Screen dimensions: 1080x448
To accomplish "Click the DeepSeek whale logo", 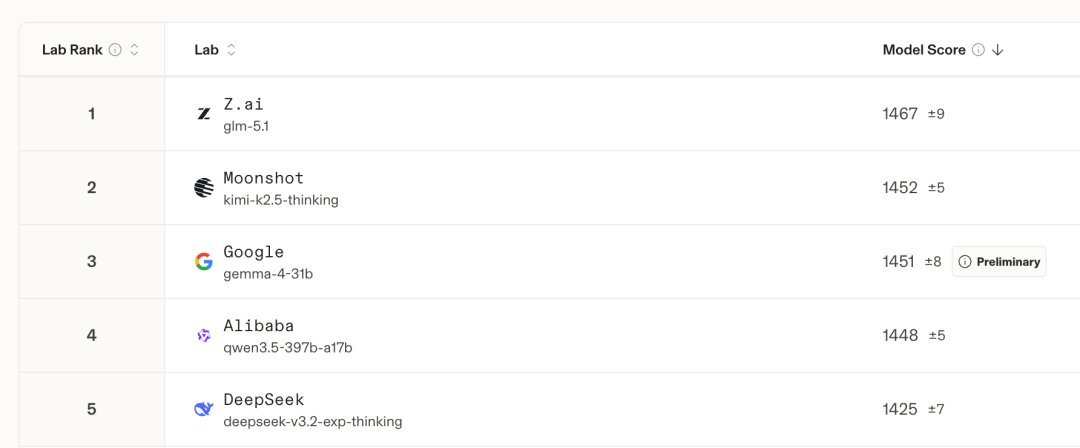I will 204,409.
